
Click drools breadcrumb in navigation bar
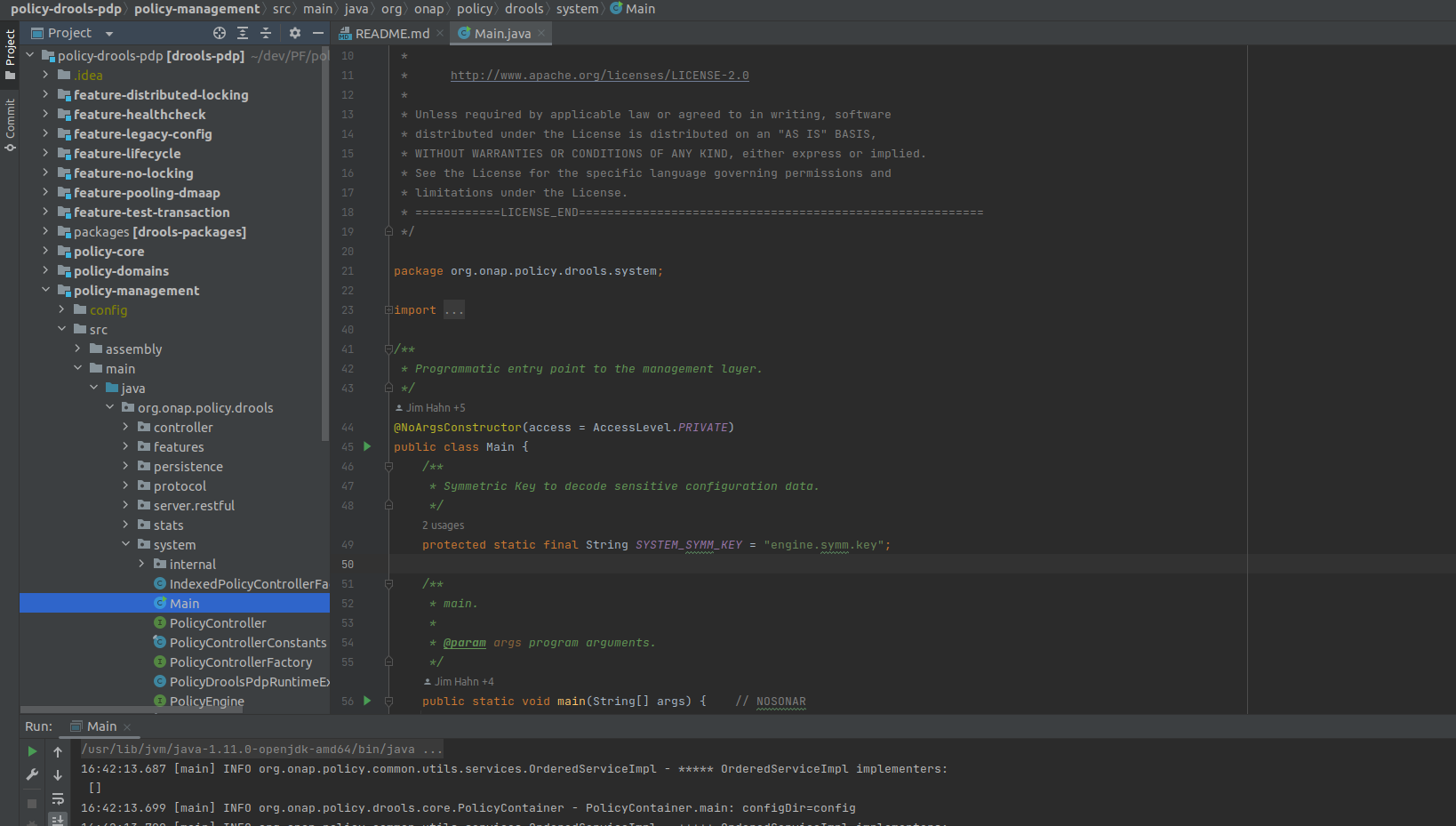[524, 9]
